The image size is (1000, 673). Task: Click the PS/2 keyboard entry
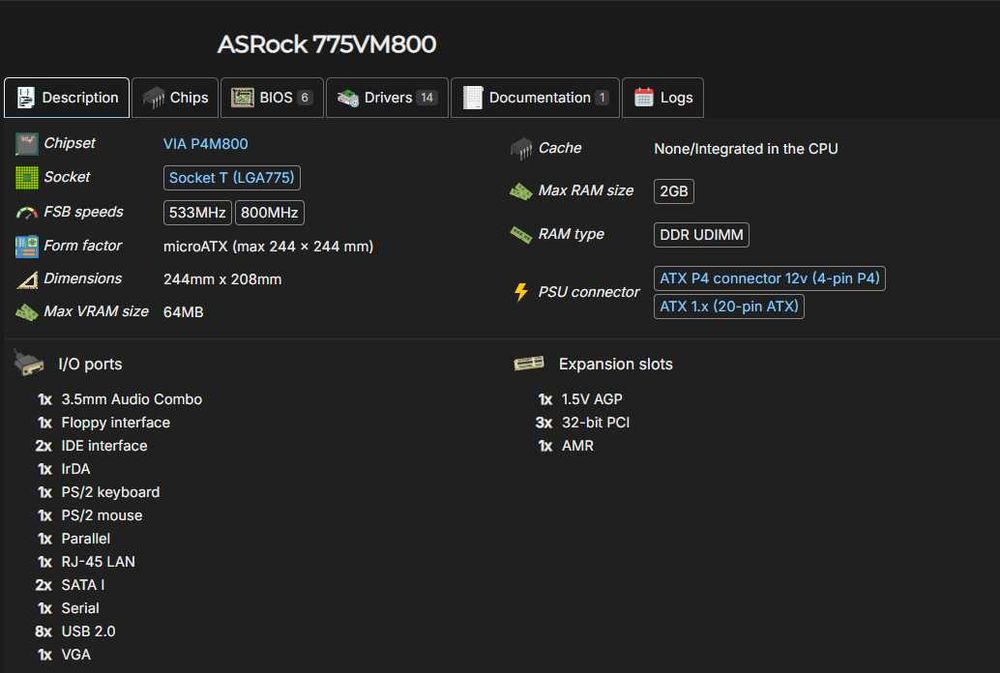click(110, 492)
